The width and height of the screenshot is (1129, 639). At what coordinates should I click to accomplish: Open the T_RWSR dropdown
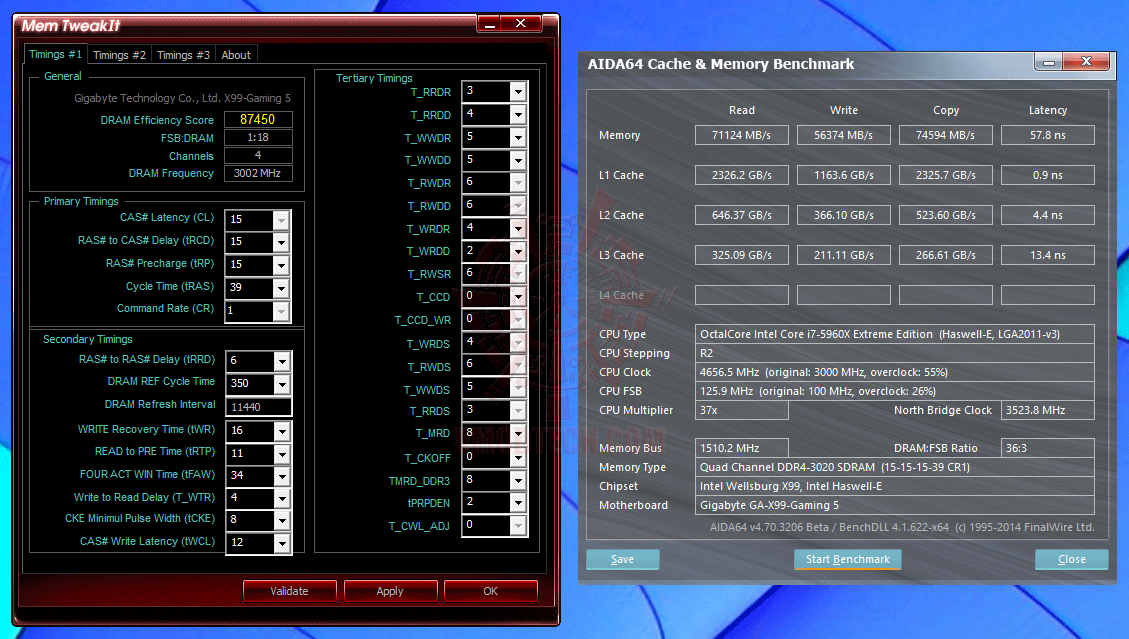(x=518, y=274)
